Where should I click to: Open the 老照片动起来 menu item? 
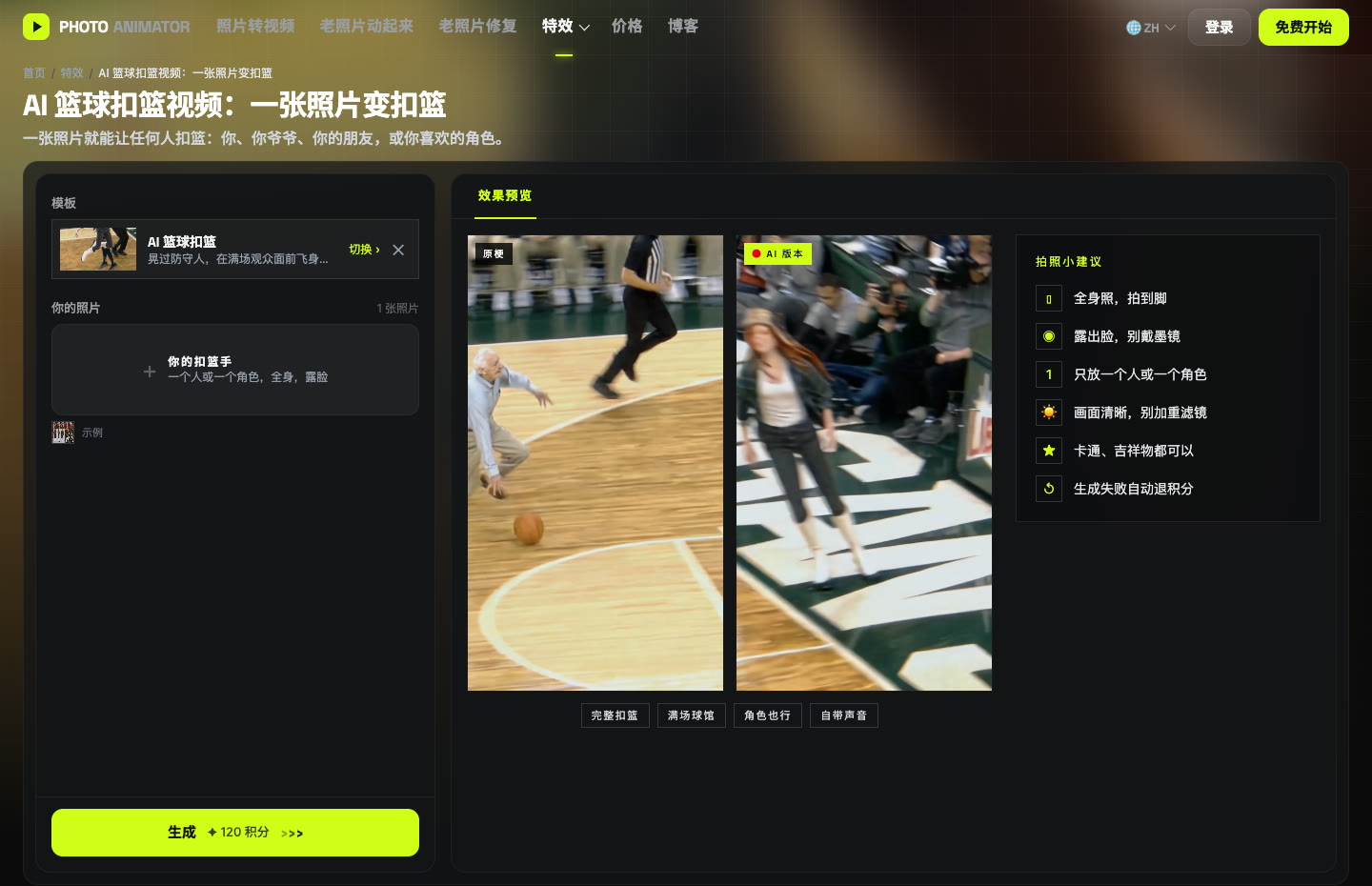(367, 27)
